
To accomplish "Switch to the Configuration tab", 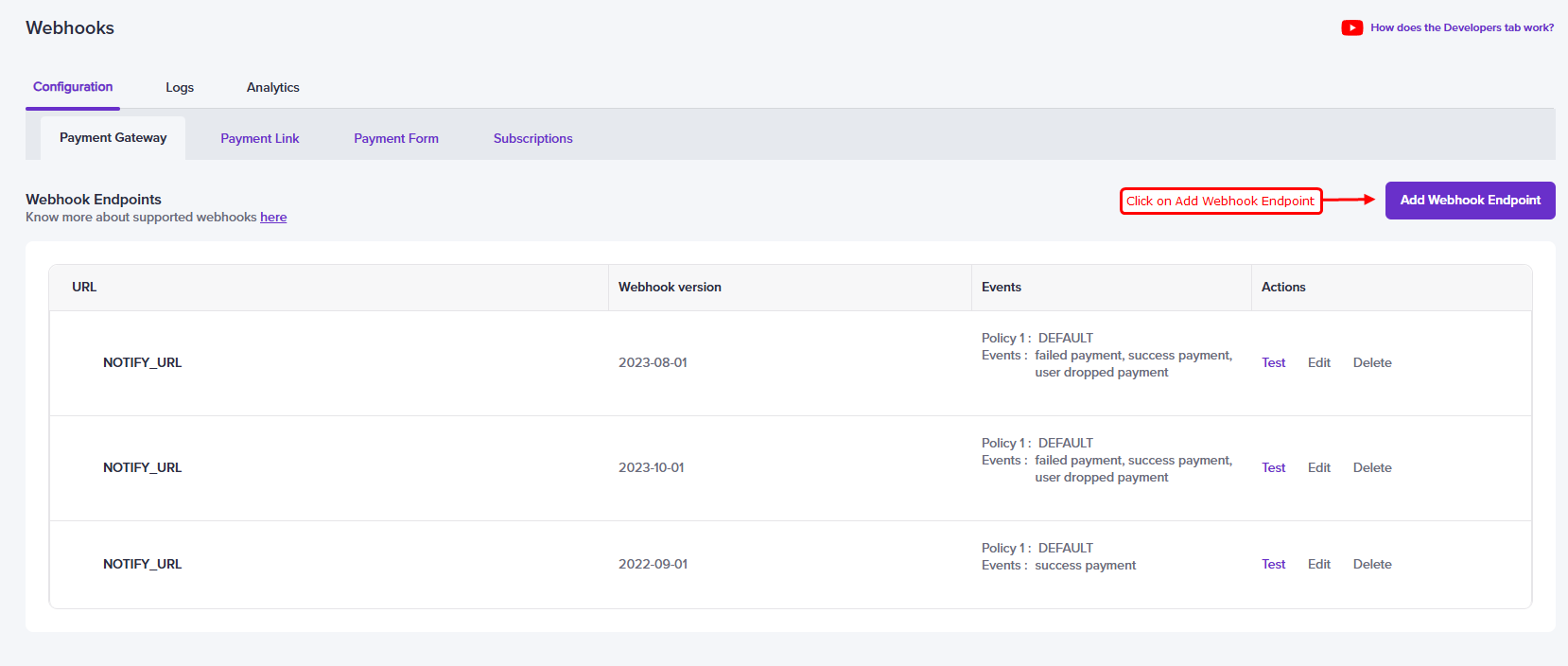I will tap(73, 86).
